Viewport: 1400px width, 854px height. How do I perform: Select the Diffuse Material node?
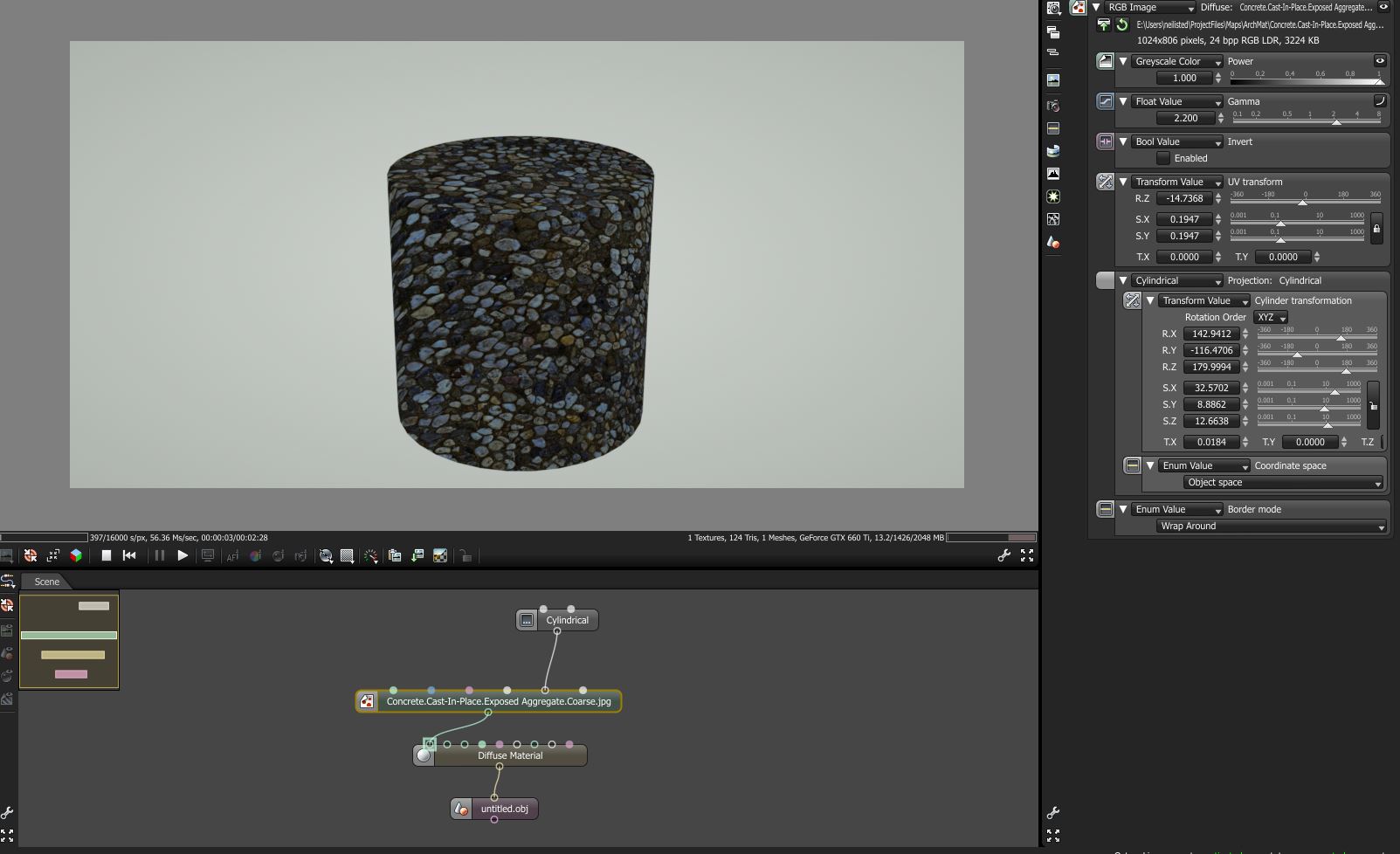pyautogui.click(x=509, y=755)
